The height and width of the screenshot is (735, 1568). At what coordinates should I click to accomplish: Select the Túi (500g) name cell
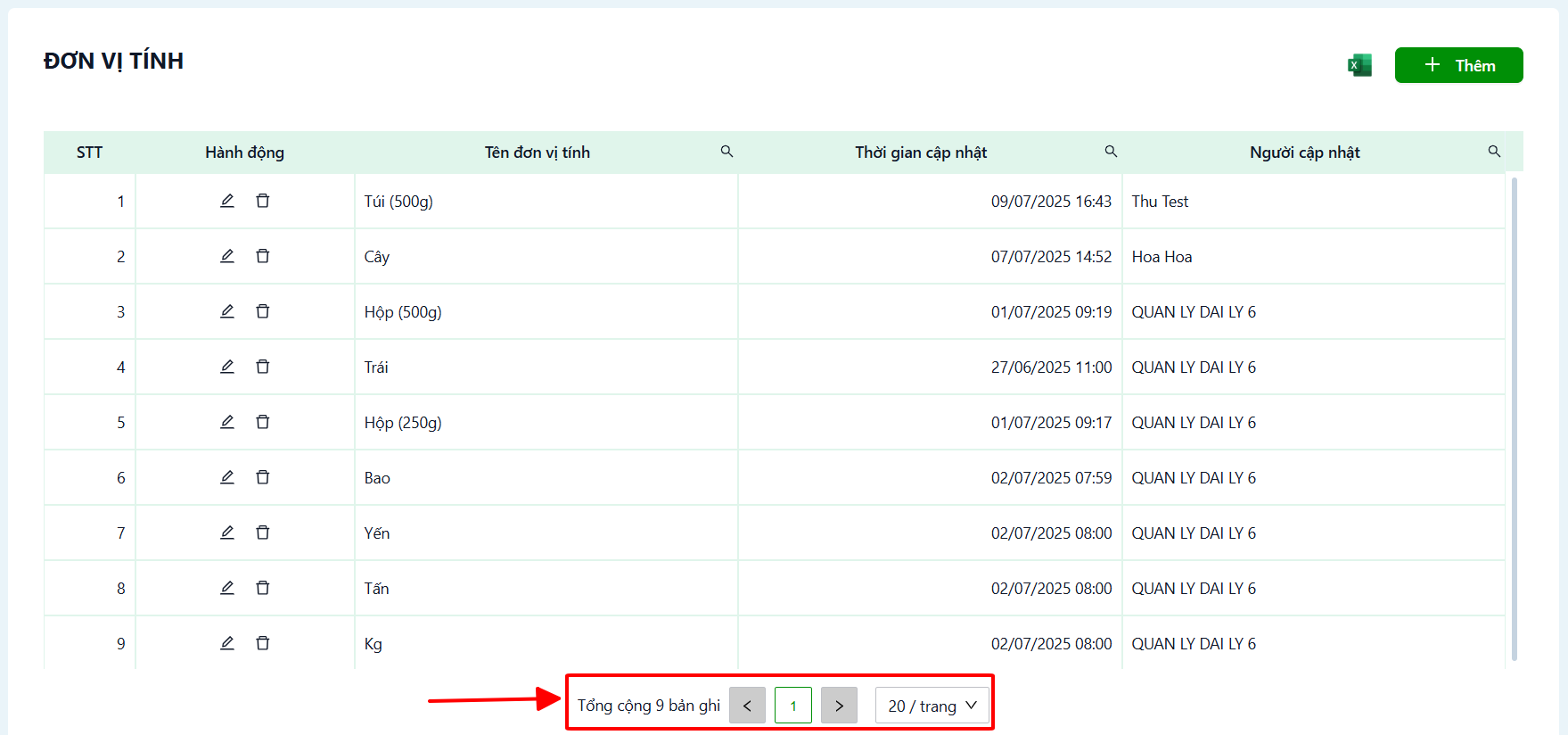[546, 202]
